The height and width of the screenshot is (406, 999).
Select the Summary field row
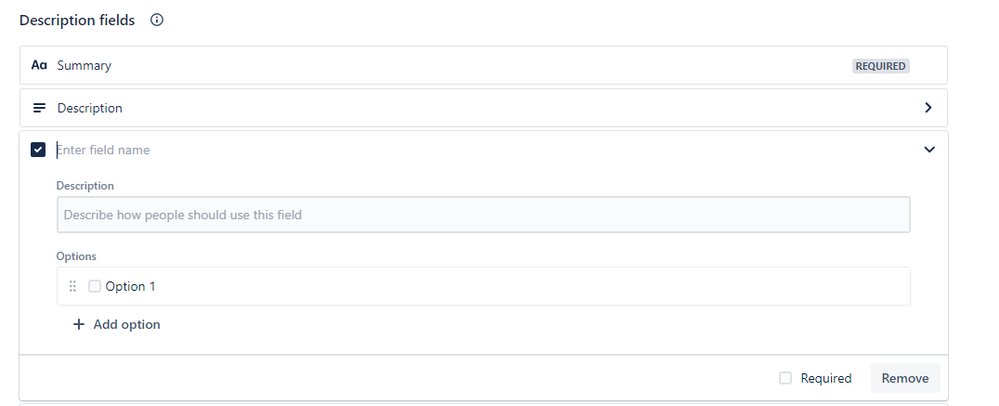tap(484, 65)
